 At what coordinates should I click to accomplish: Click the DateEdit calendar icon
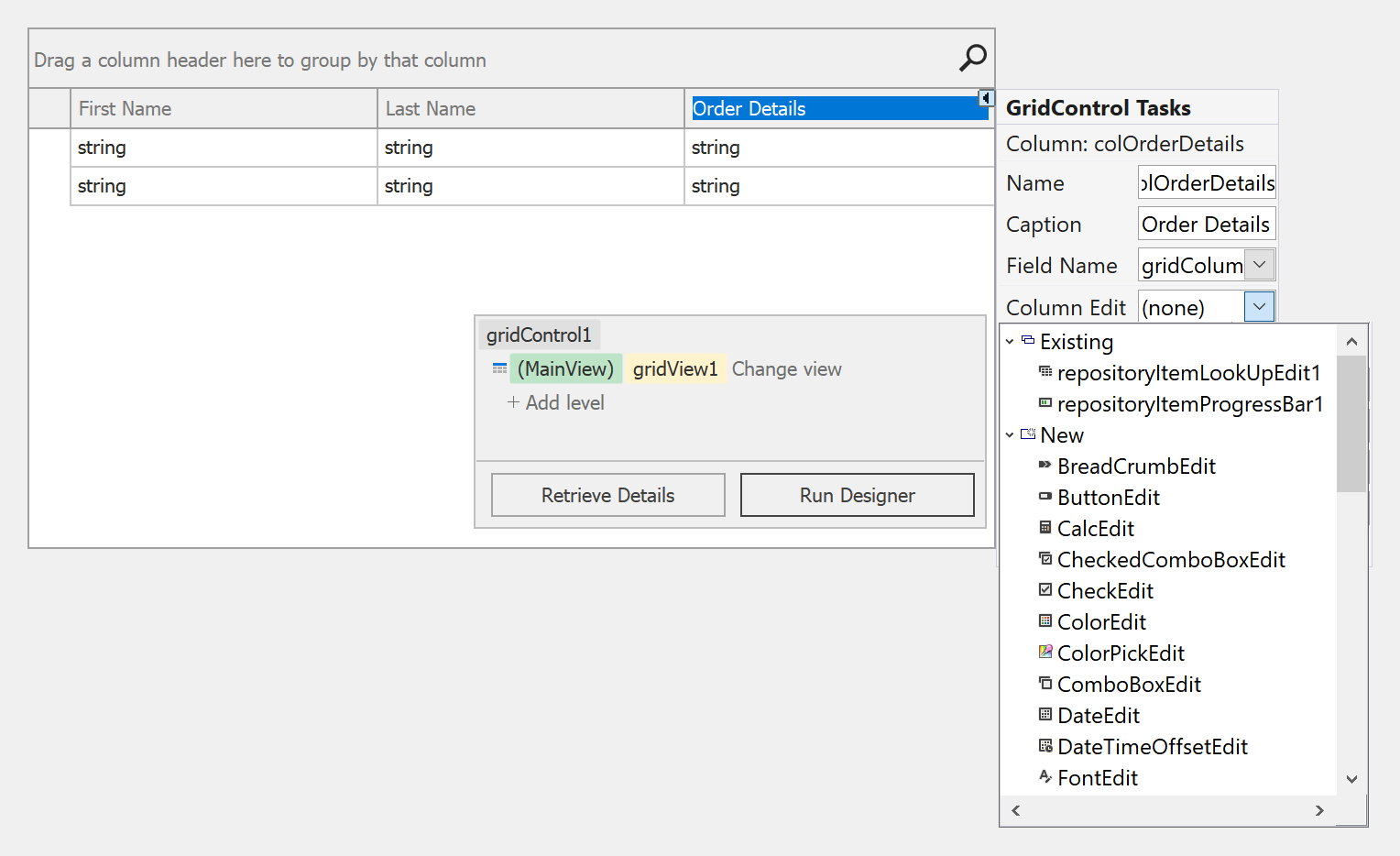click(1045, 715)
